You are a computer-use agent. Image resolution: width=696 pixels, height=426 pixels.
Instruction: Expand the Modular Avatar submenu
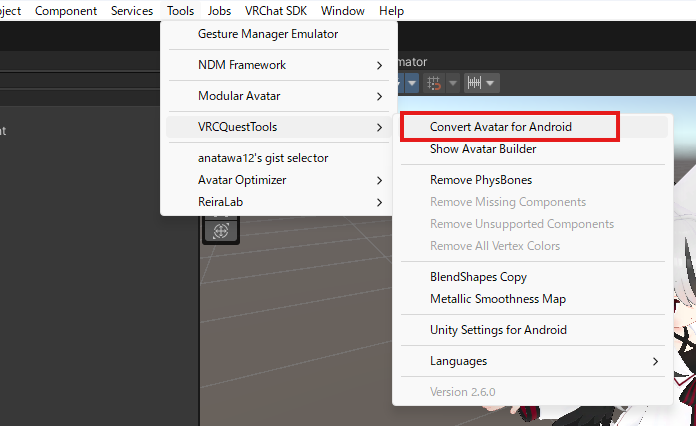(279, 96)
